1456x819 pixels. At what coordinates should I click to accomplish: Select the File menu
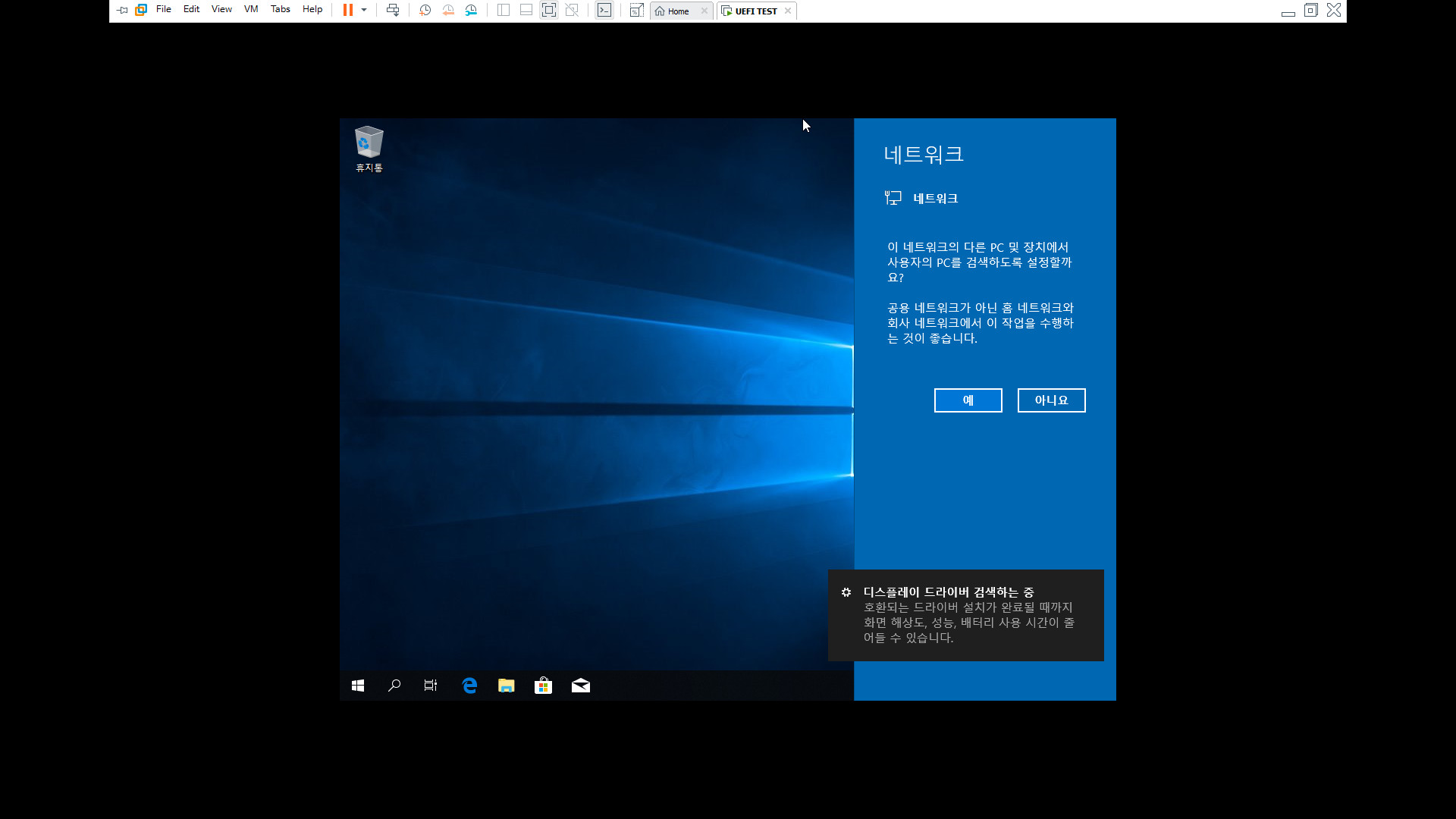click(x=163, y=10)
